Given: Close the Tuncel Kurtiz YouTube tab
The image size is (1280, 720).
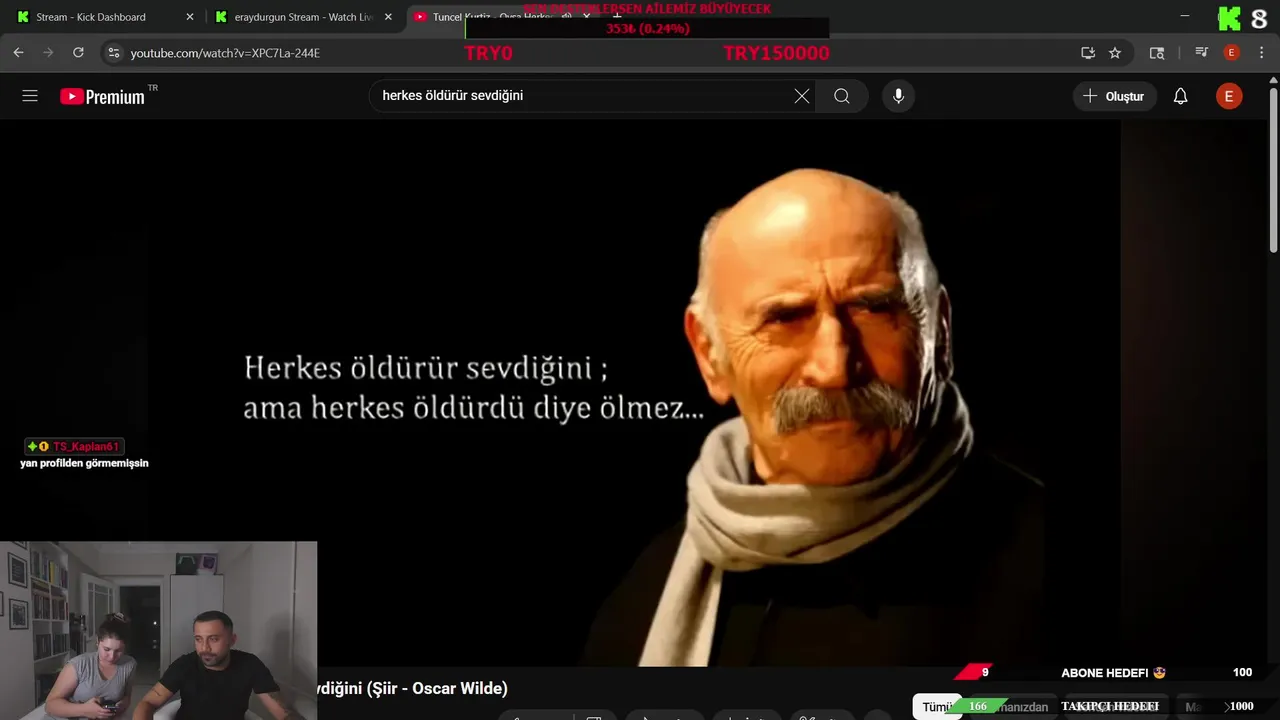Looking at the screenshot, I should click(x=587, y=17).
